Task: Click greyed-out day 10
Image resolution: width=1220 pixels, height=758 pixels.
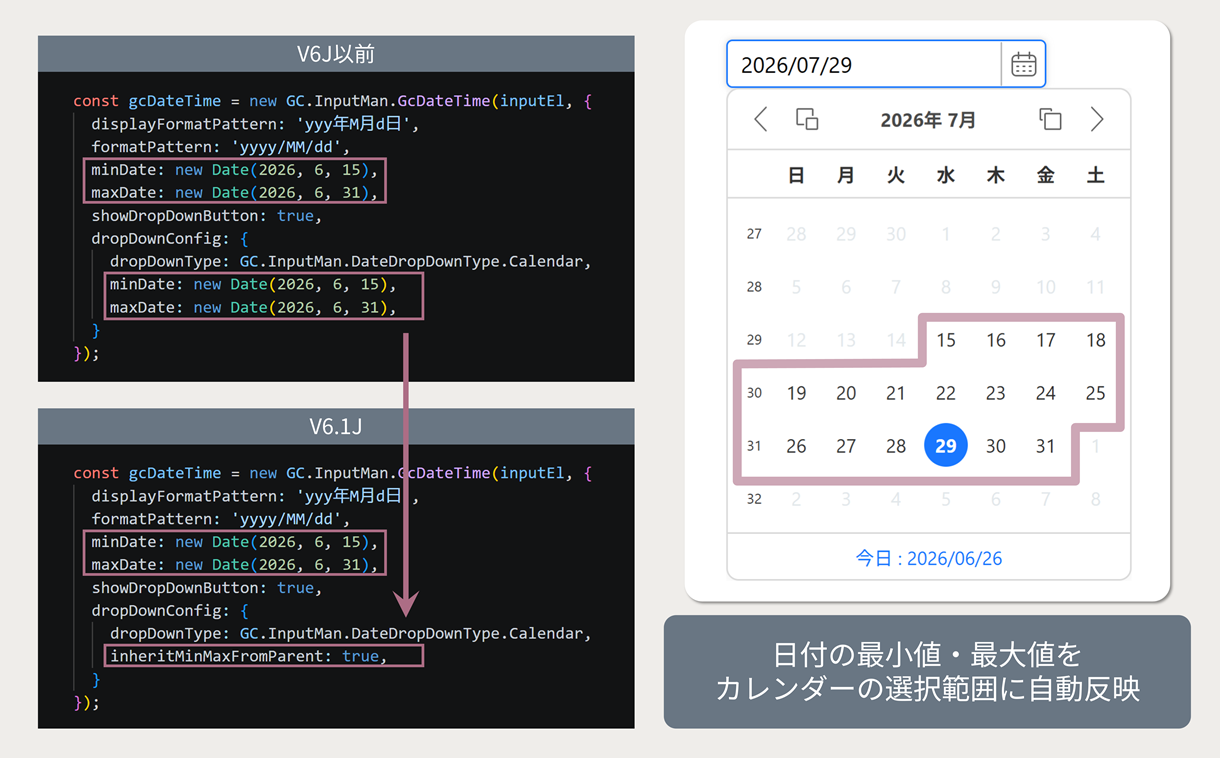Action: coord(1046,287)
